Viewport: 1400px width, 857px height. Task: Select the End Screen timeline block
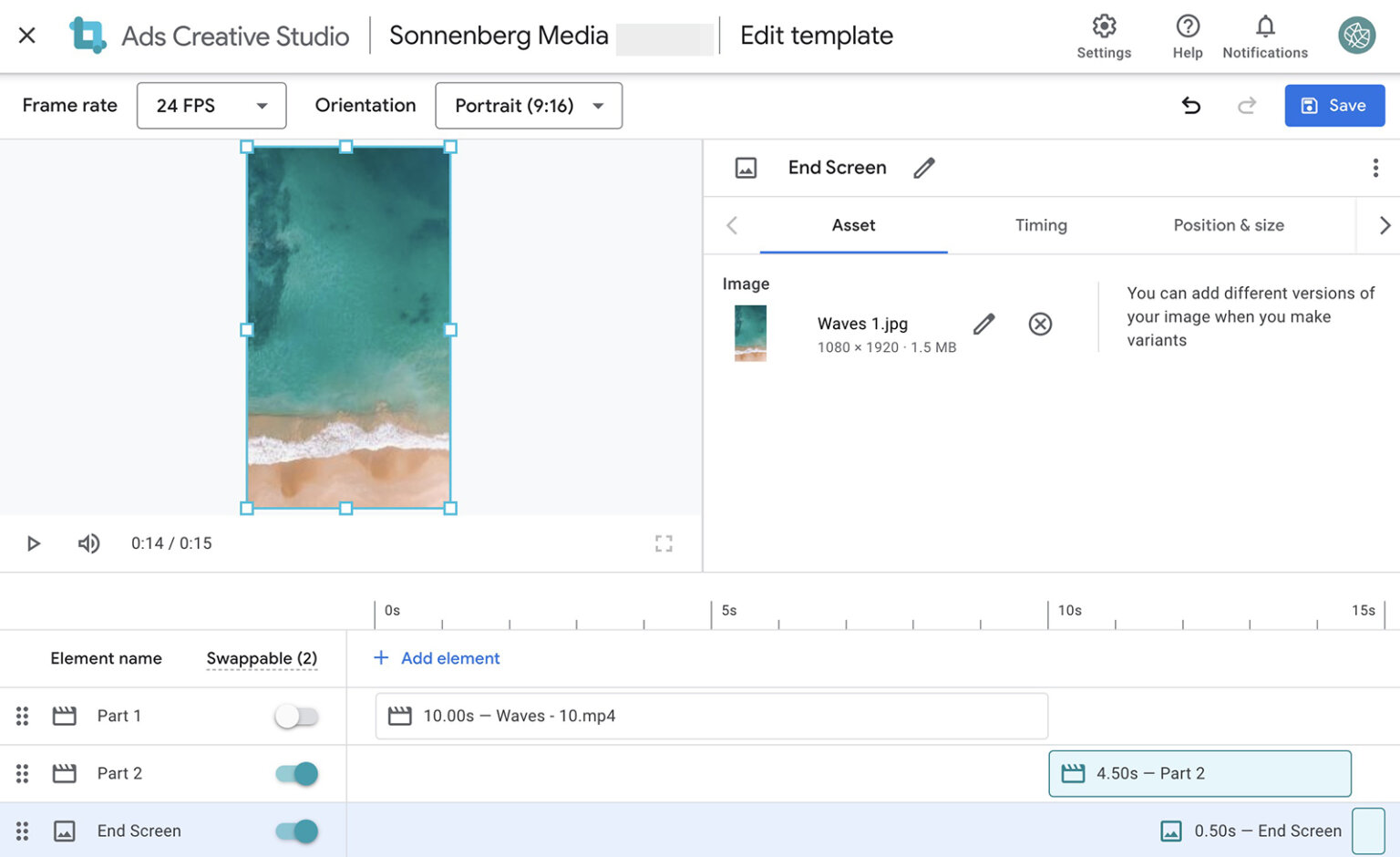point(1368,831)
